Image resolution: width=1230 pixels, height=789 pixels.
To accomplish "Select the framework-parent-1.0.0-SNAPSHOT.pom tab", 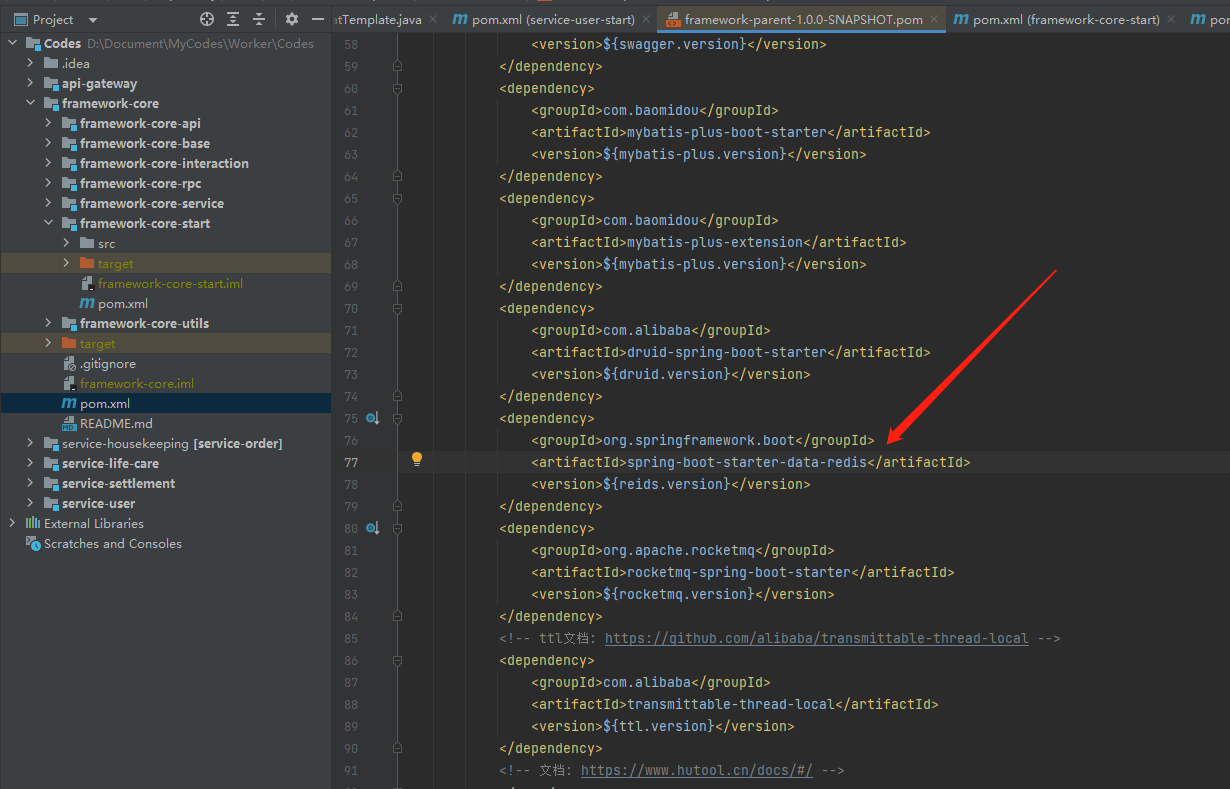I will pos(803,19).
